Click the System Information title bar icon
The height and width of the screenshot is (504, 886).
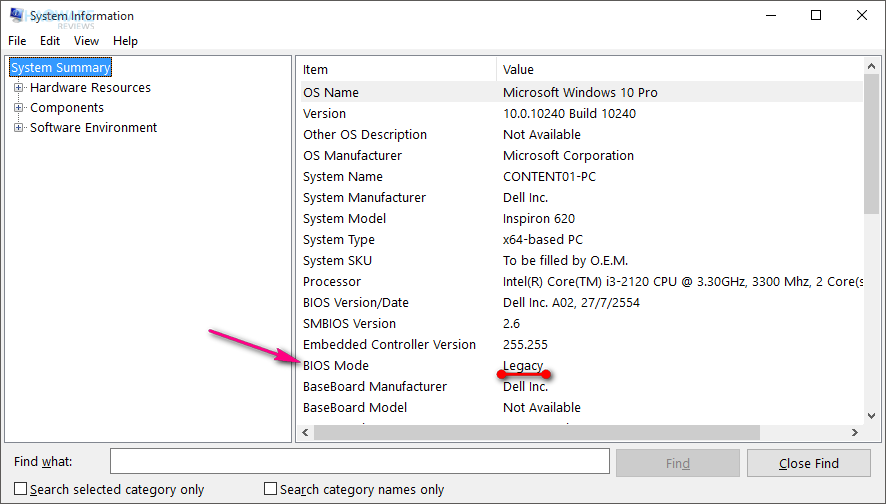(x=17, y=16)
